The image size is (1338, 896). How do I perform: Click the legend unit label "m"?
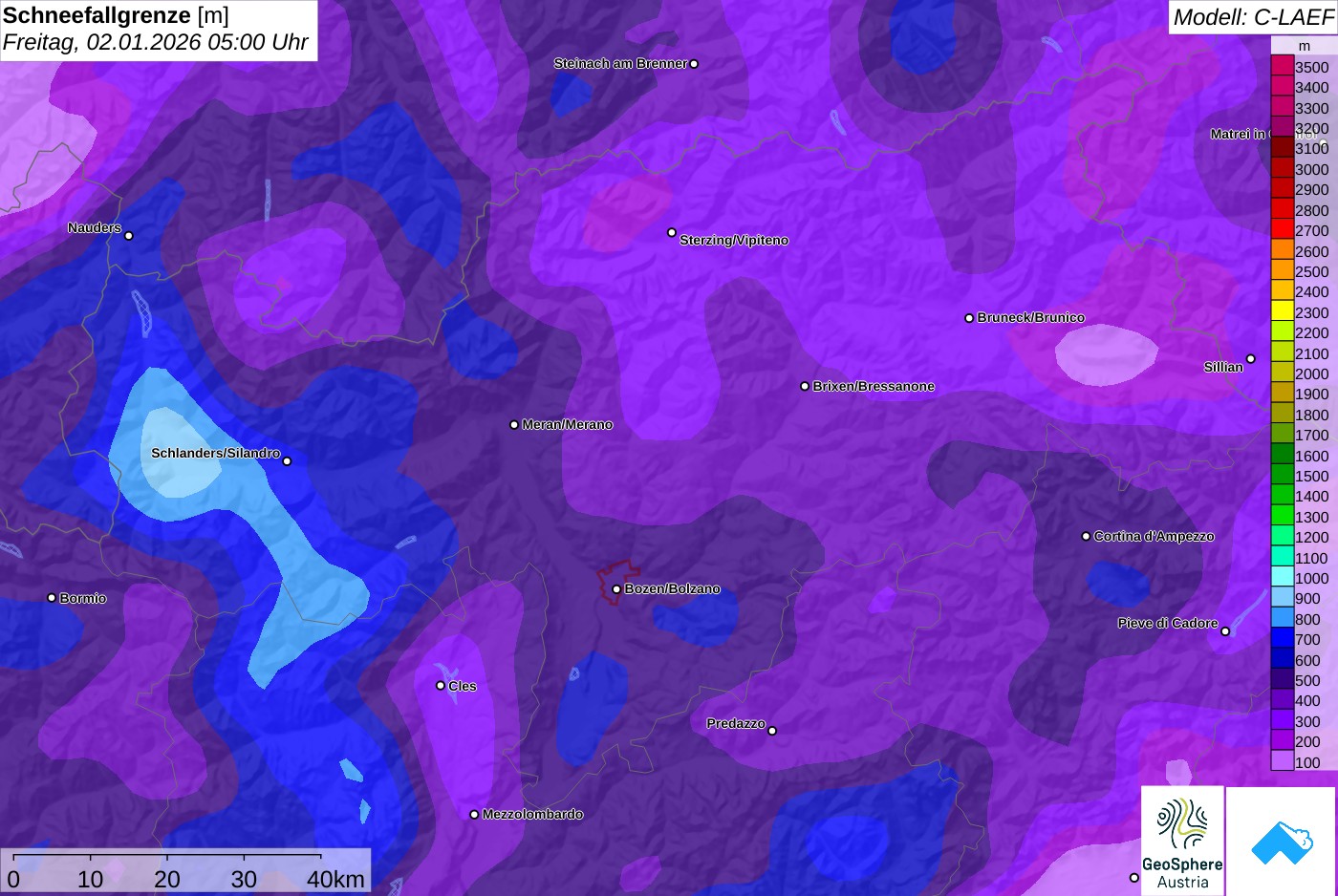coord(1305,46)
